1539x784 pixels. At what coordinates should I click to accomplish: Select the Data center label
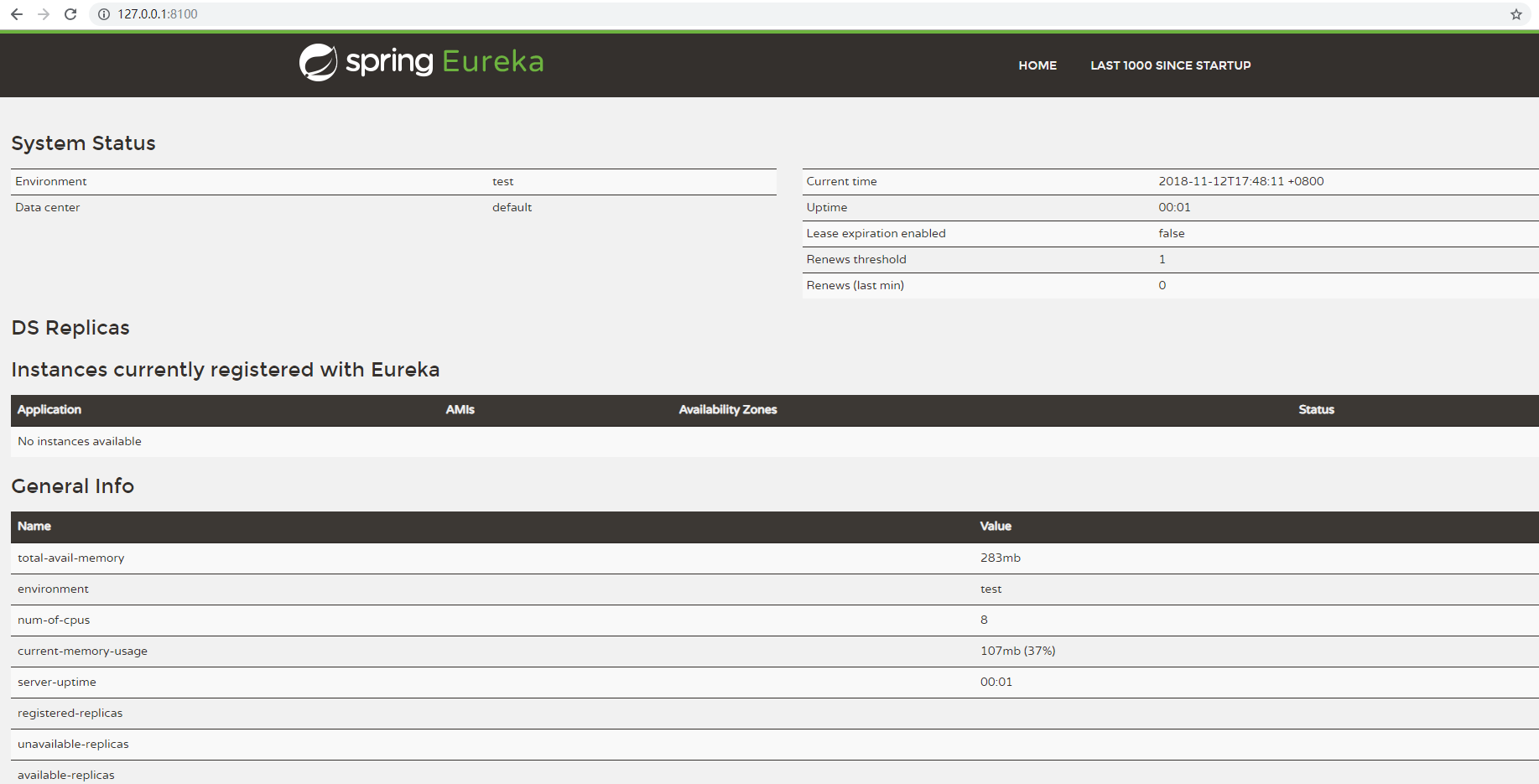coord(48,207)
